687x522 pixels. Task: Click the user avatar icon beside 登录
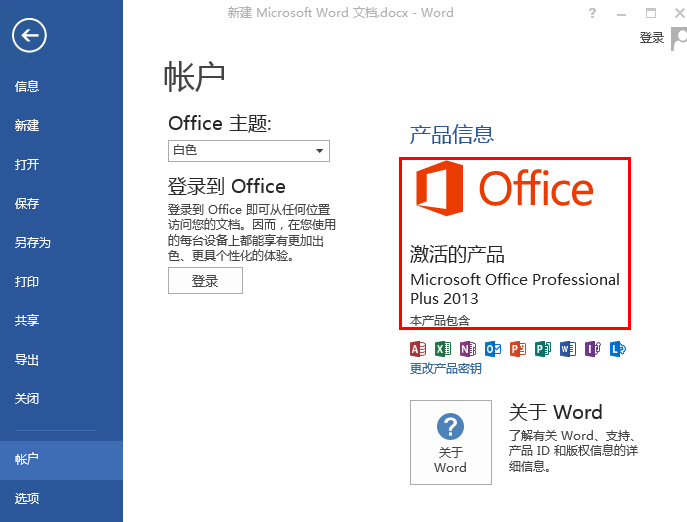[x=679, y=39]
